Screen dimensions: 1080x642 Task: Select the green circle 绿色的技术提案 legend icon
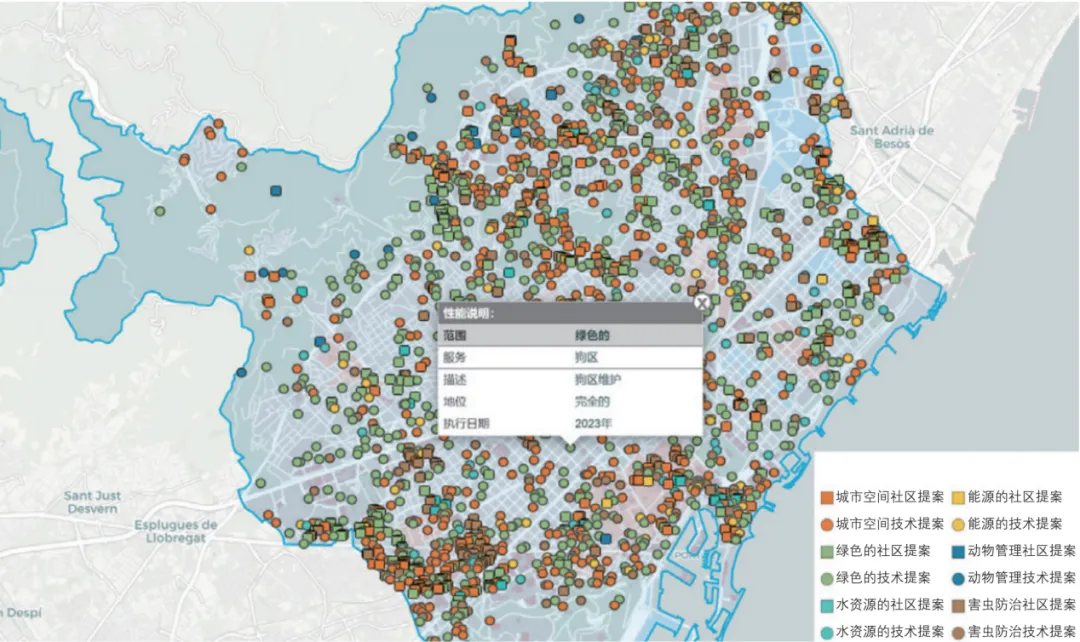coord(827,578)
